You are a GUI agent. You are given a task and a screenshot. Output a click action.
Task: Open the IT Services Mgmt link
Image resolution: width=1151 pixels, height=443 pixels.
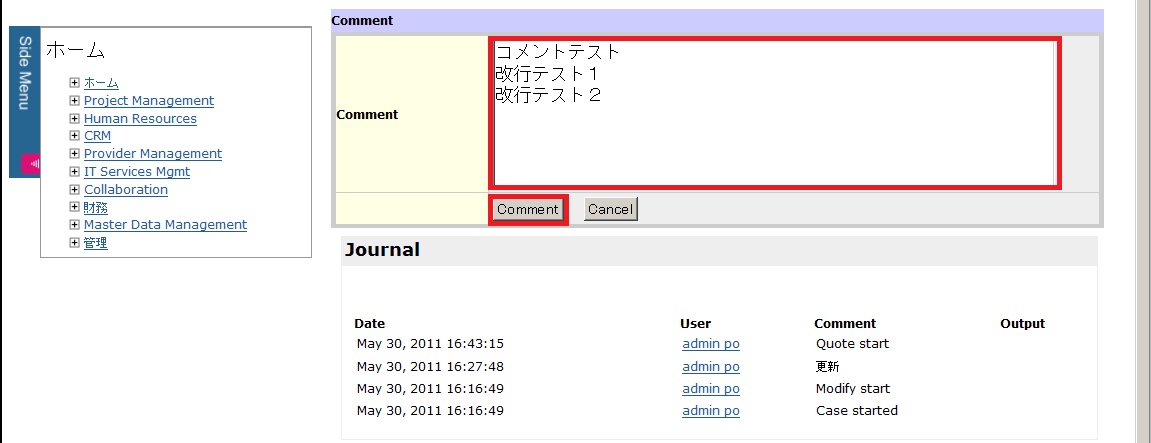pyautogui.click(x=137, y=171)
